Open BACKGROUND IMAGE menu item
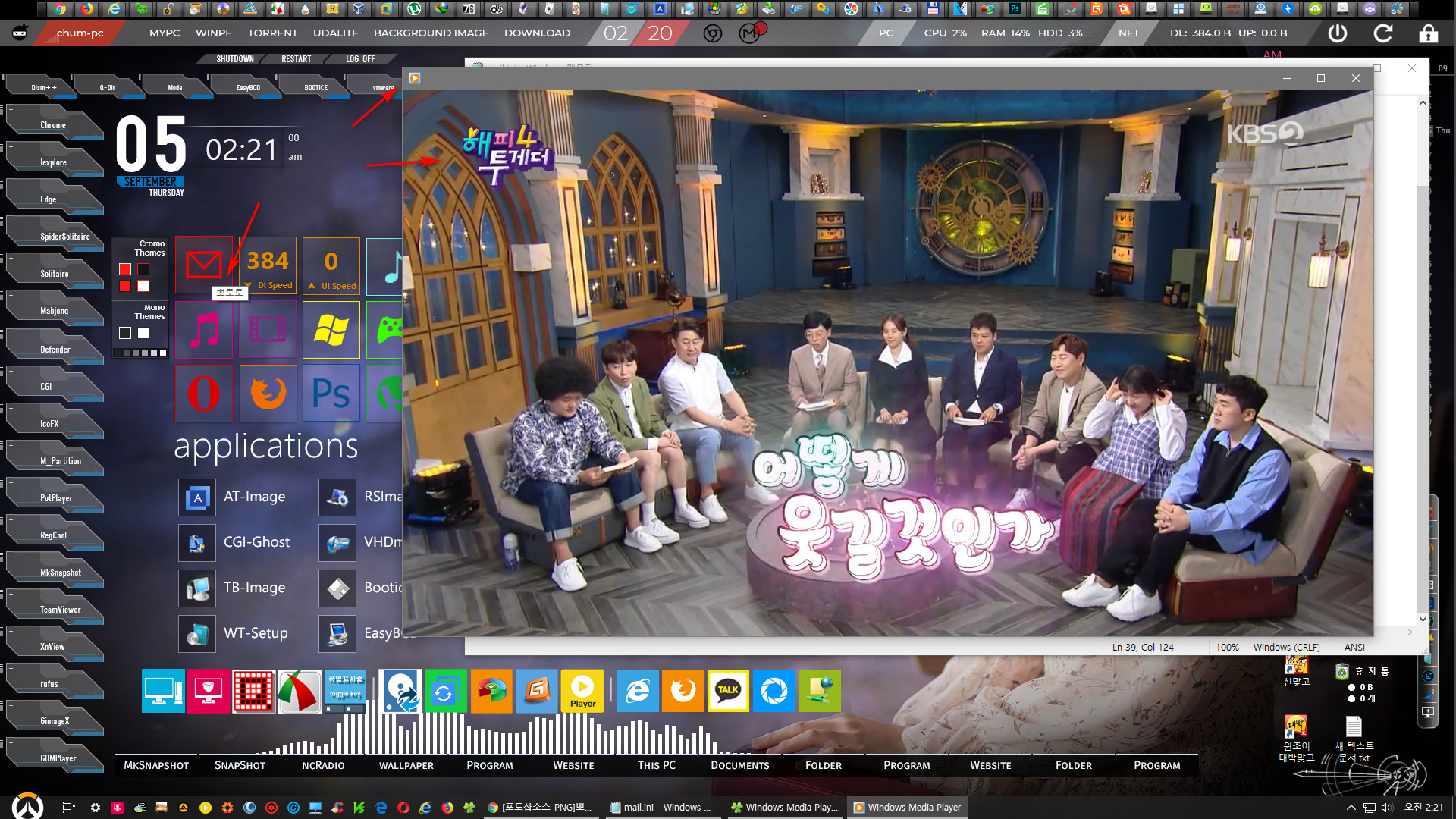This screenshot has width=1456, height=819. (x=431, y=33)
